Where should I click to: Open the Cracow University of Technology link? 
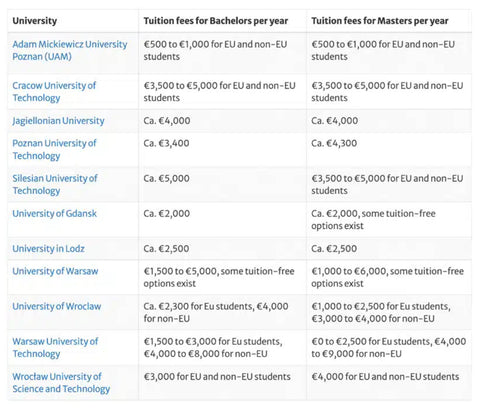[54, 92]
